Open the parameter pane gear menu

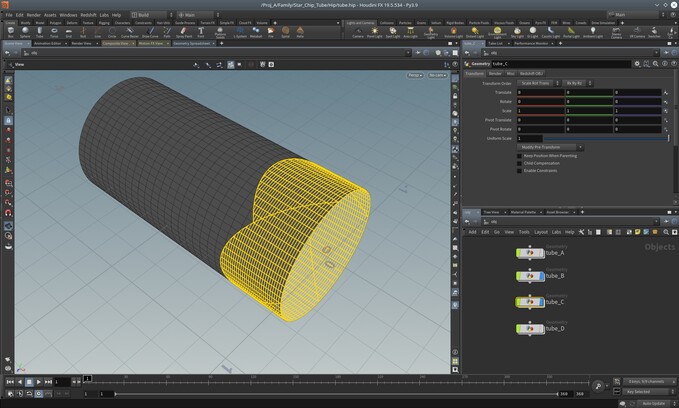pyautogui.click(x=637, y=64)
